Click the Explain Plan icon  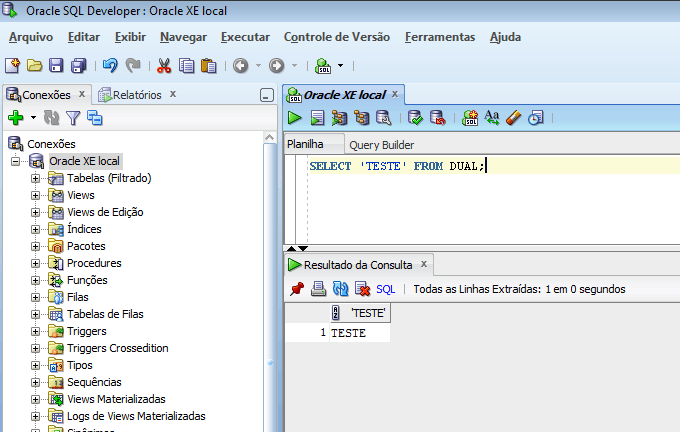click(361, 118)
